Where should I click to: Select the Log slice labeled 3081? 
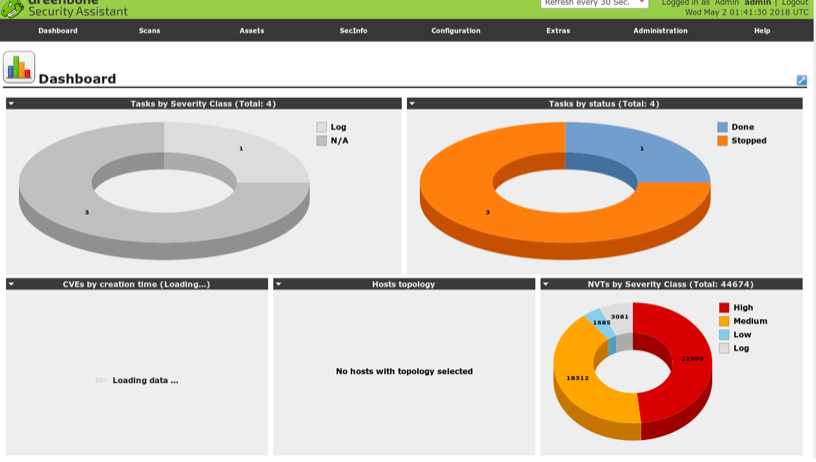(x=621, y=316)
